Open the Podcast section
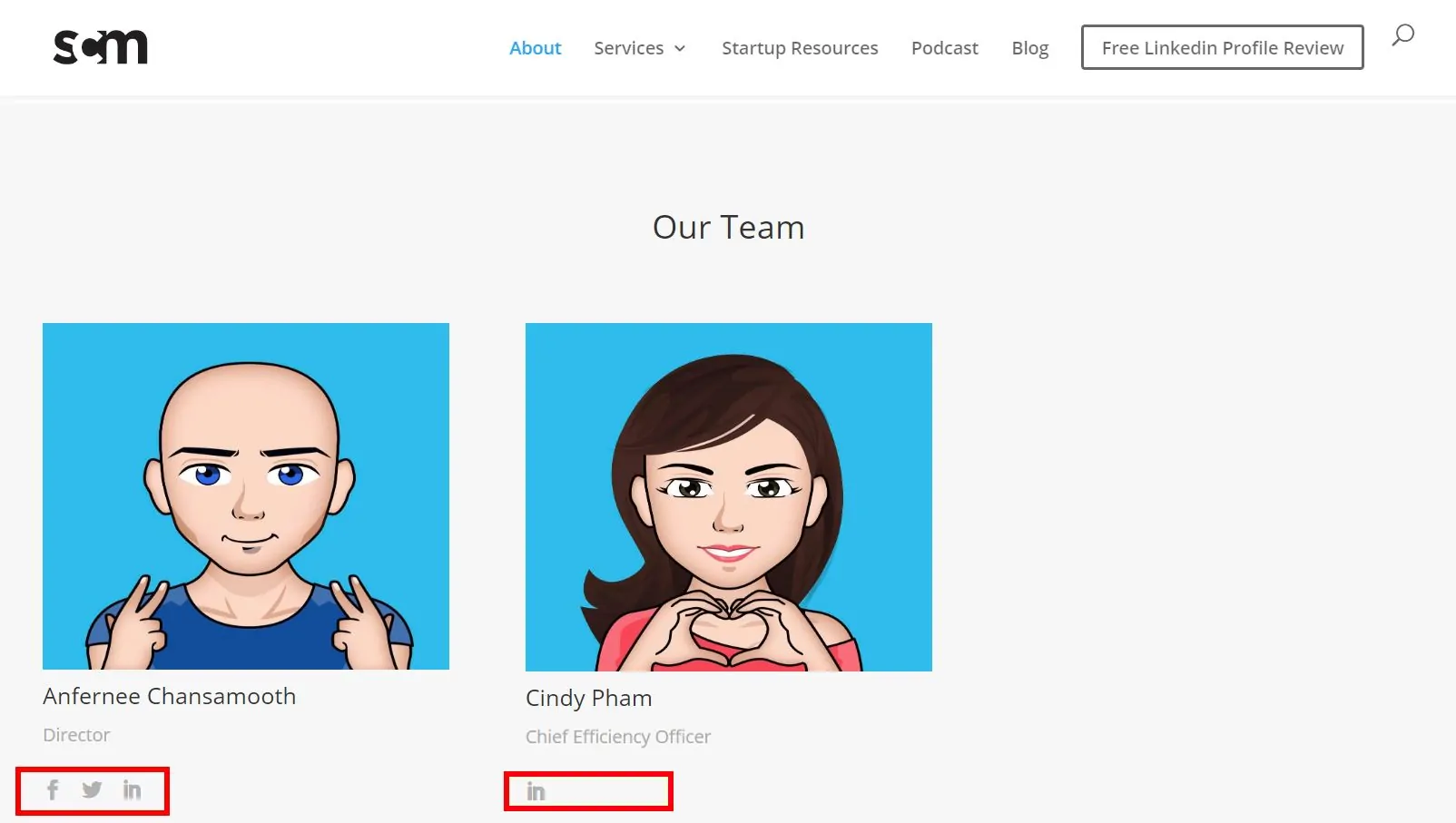The height and width of the screenshot is (823, 1456). (944, 48)
